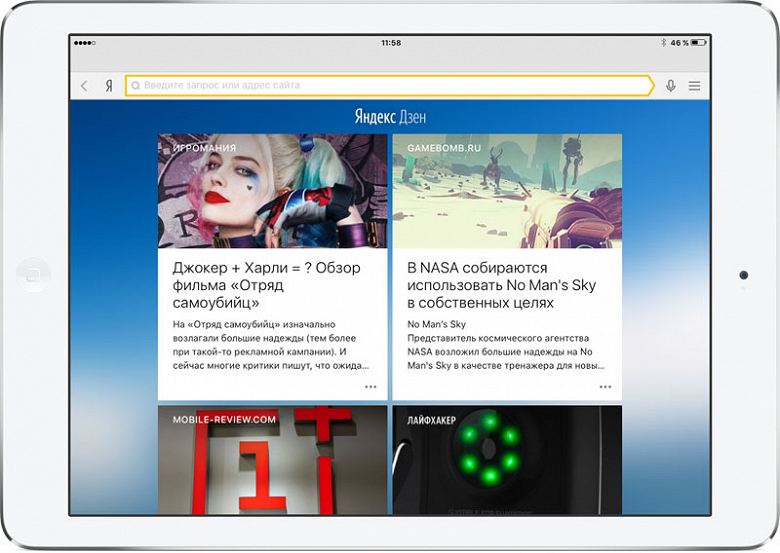Screen dimensions: 780x553
Task: Open the ЛАЙФХАКЕР source label
Action: 431,420
